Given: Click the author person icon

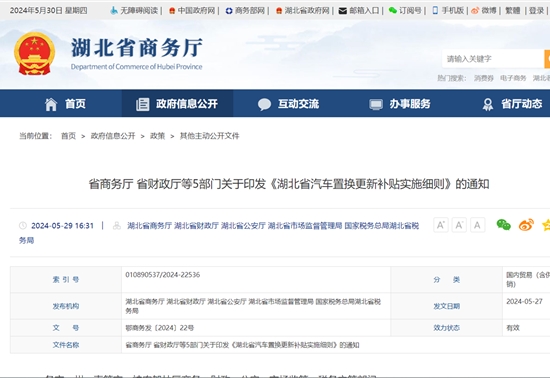Looking at the screenshot, I should 117,225.
